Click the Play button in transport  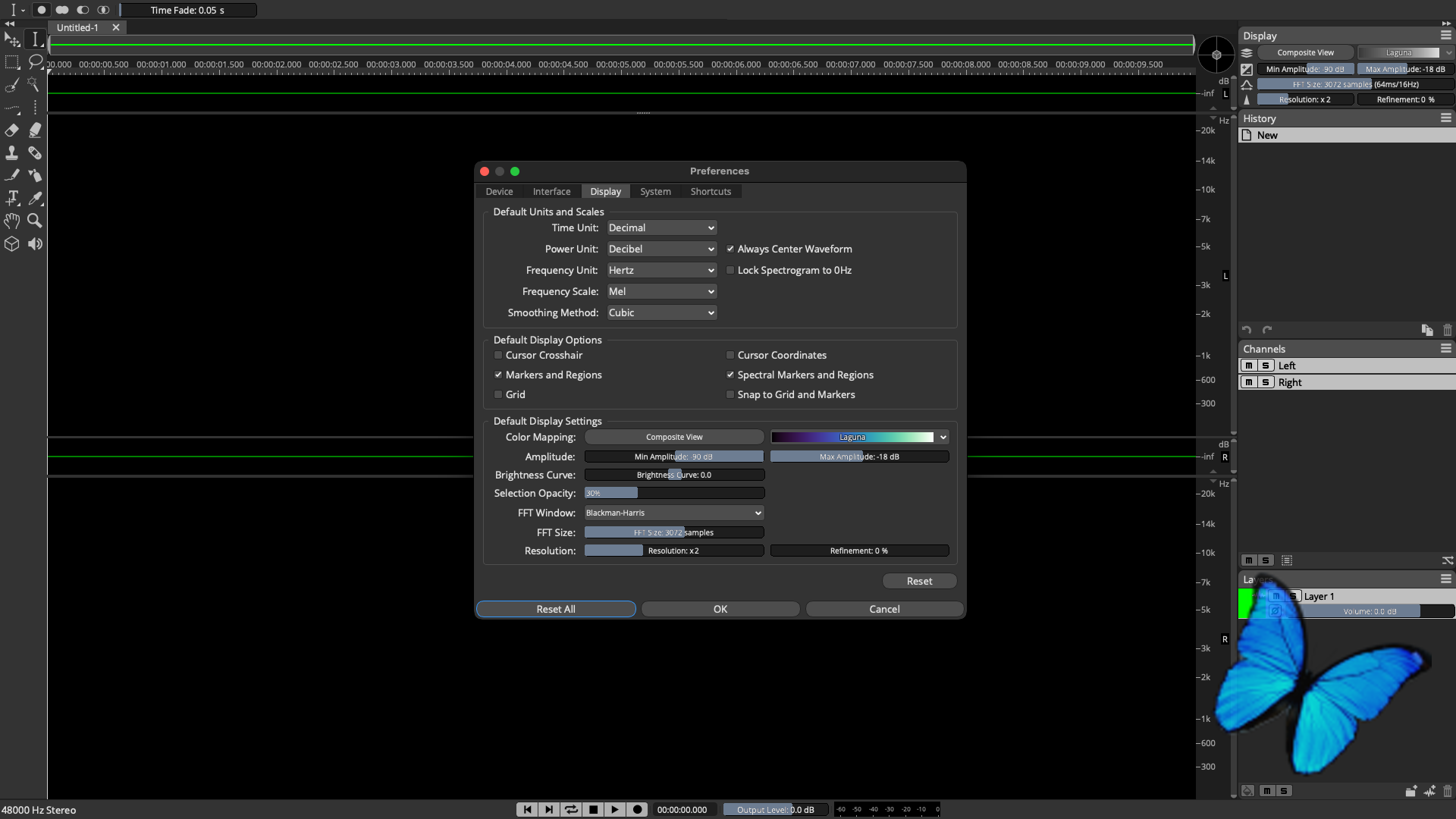pyautogui.click(x=615, y=809)
